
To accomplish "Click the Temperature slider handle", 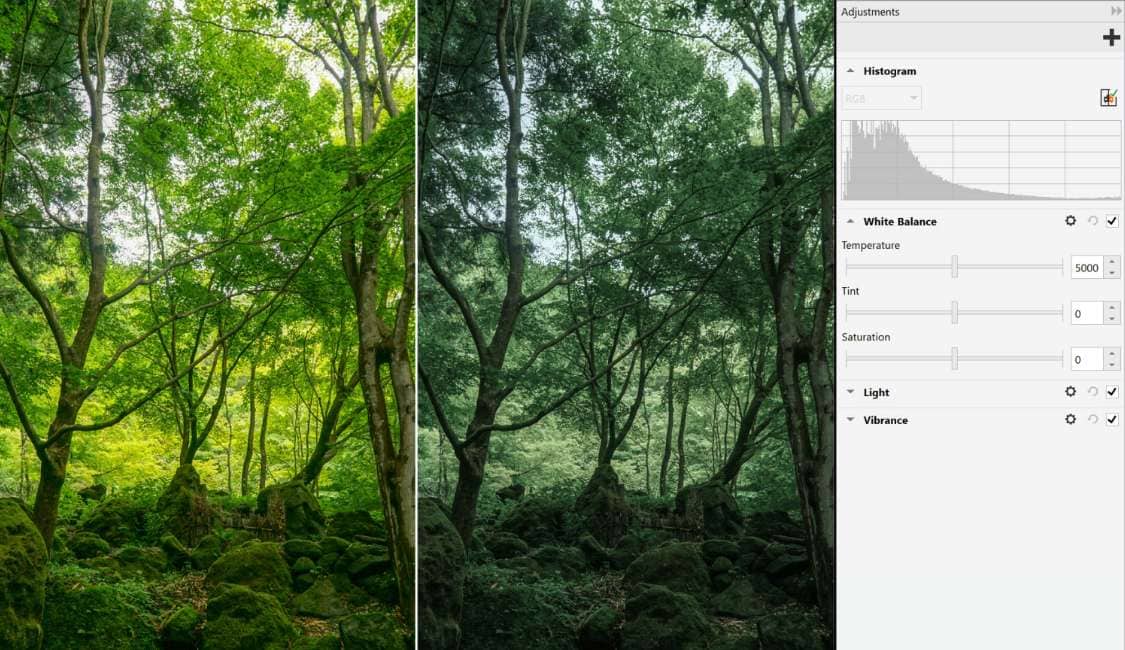I will pos(954,267).
